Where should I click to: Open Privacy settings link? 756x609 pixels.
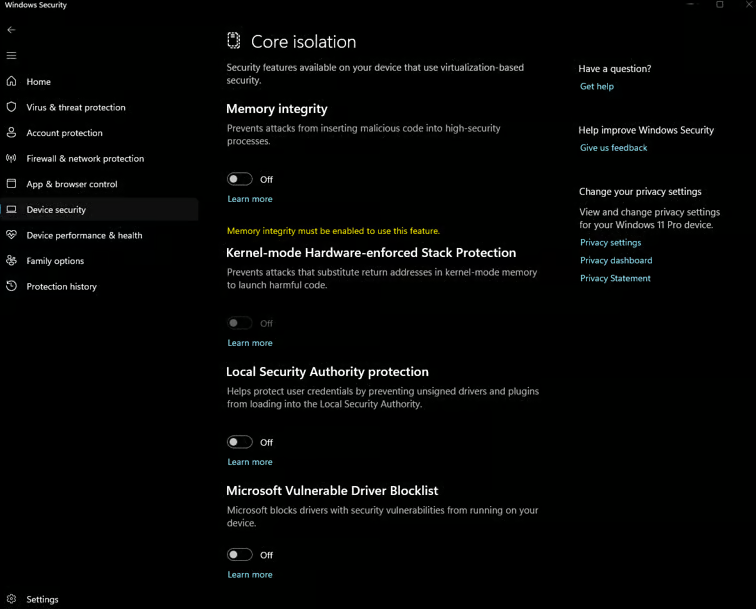pos(610,243)
